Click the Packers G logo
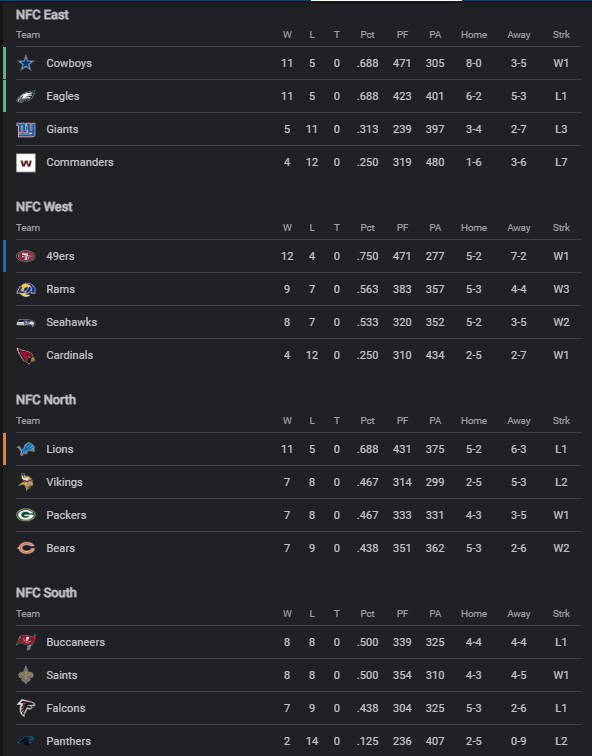 pyautogui.click(x=26, y=515)
